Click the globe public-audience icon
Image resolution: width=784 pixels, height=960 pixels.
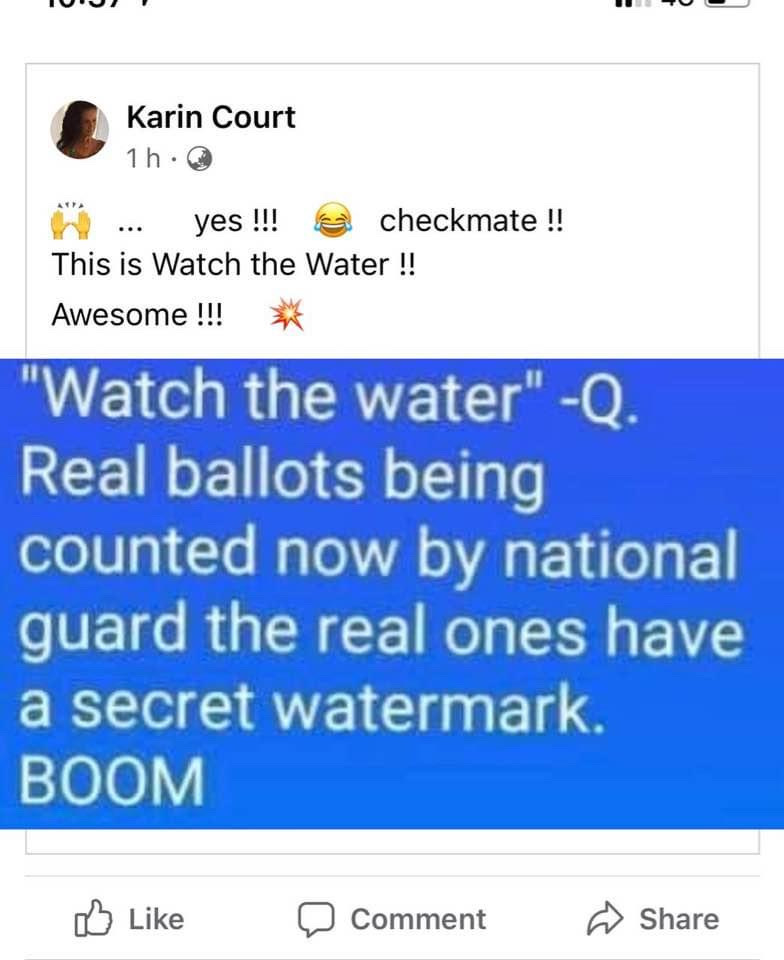[199, 159]
